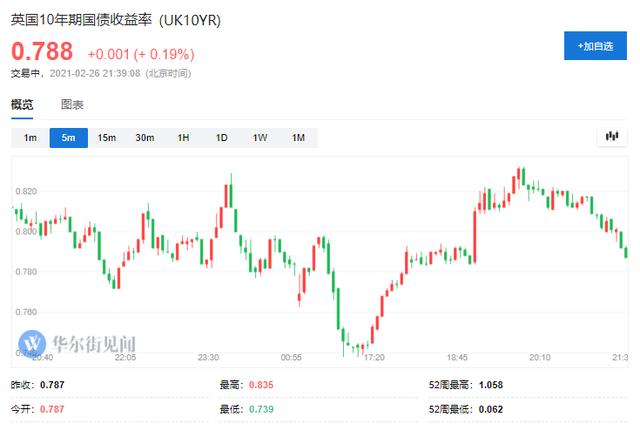
Task: Click the 0.760 y-axis label
Action: click(26, 312)
